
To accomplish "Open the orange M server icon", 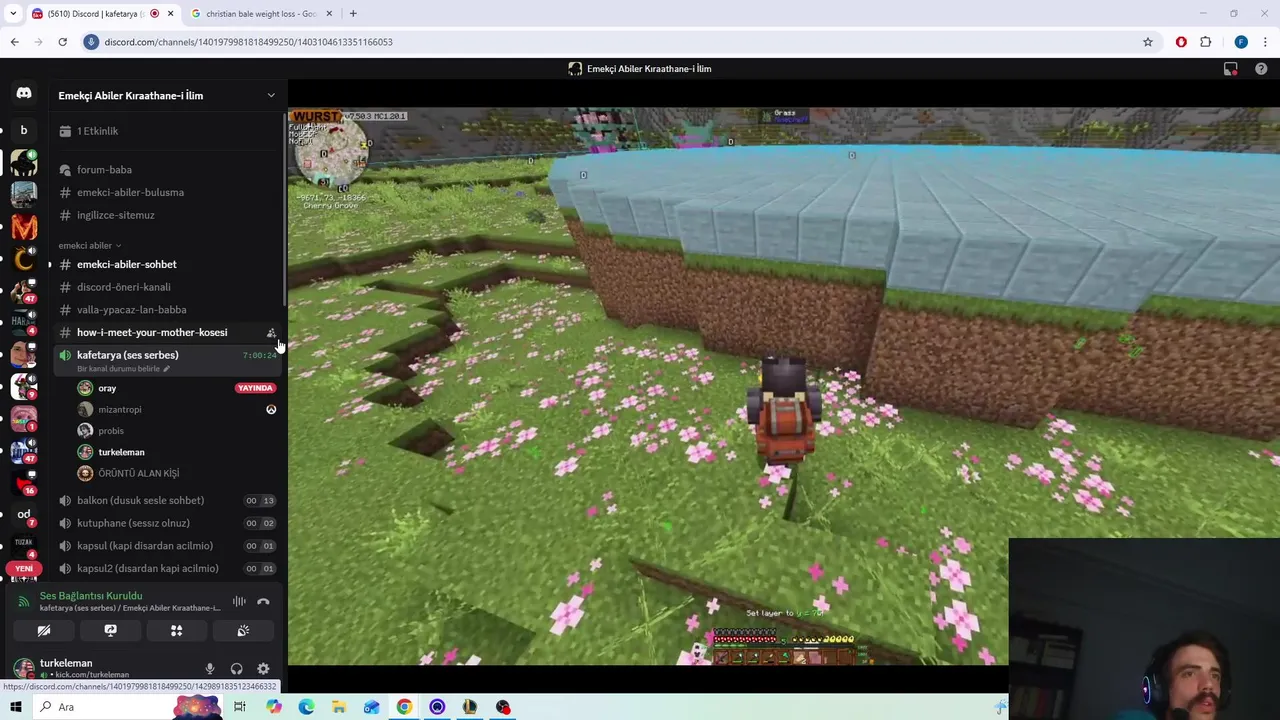I will coord(24,227).
